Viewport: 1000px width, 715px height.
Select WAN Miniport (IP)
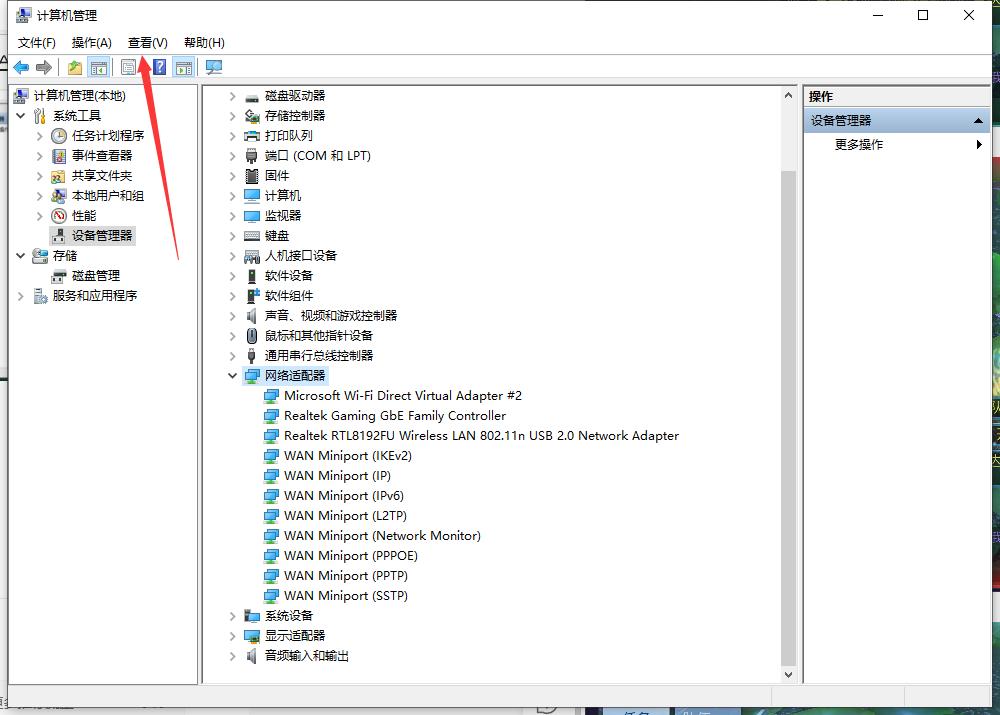(x=337, y=476)
